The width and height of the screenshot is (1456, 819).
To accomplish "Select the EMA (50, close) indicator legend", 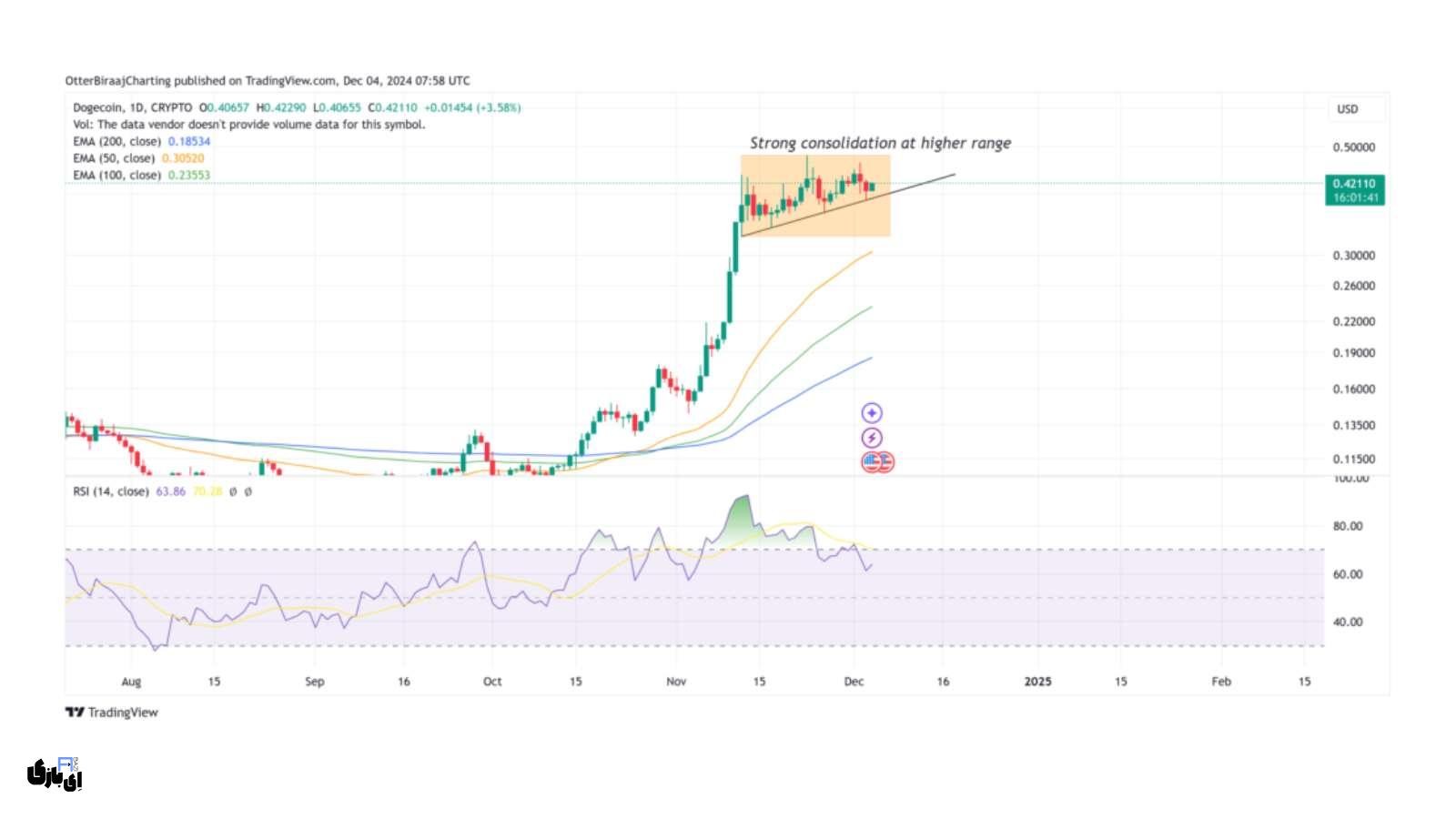I will 114,158.
